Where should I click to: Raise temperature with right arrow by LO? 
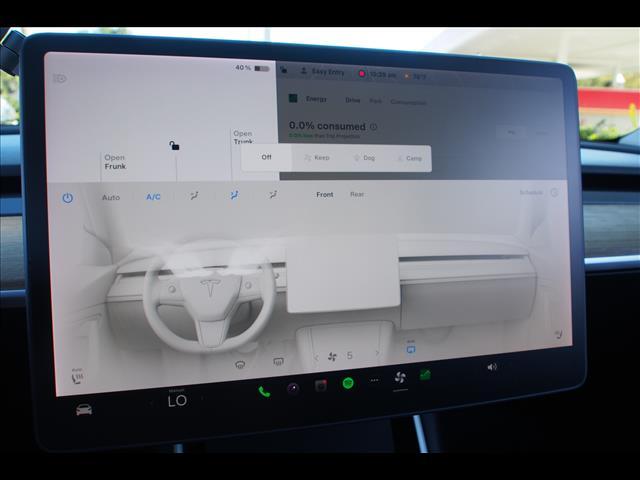coord(204,398)
